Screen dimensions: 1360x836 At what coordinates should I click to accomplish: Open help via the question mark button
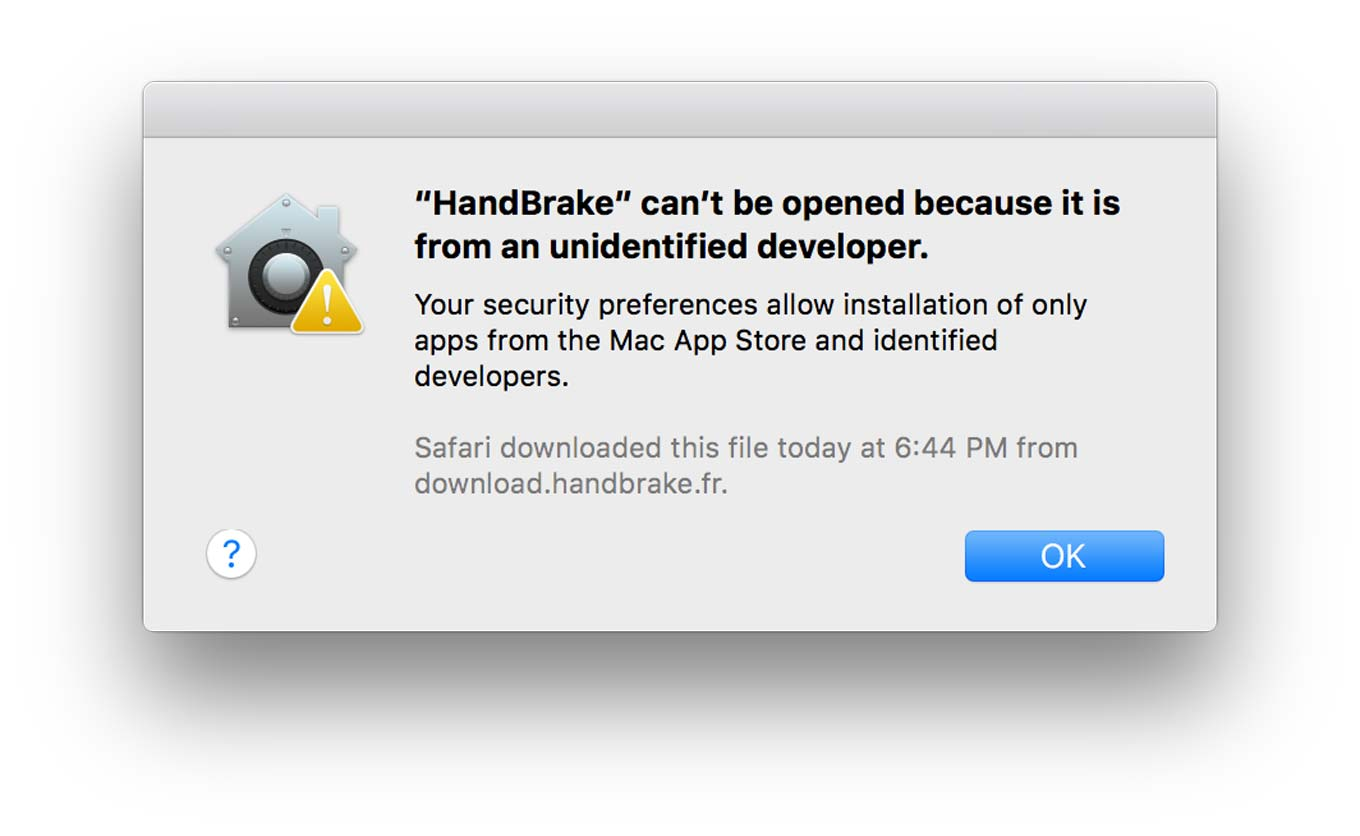[x=231, y=554]
